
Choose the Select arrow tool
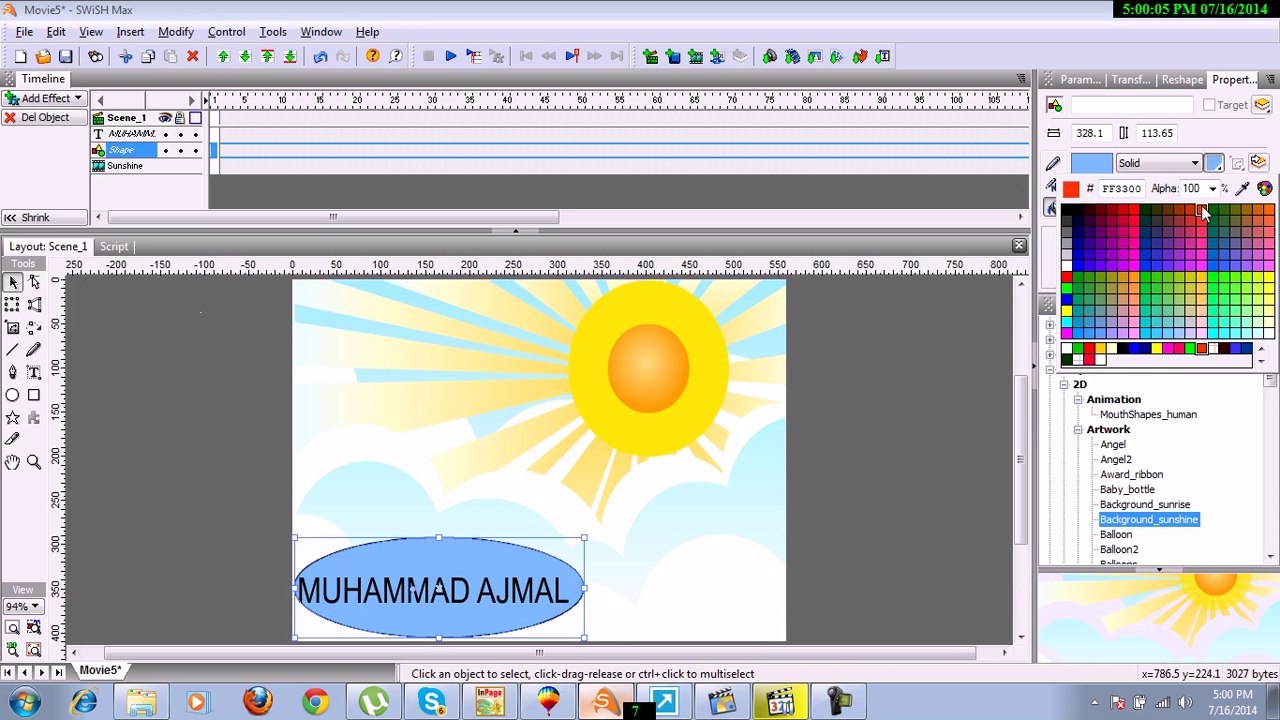[13, 283]
